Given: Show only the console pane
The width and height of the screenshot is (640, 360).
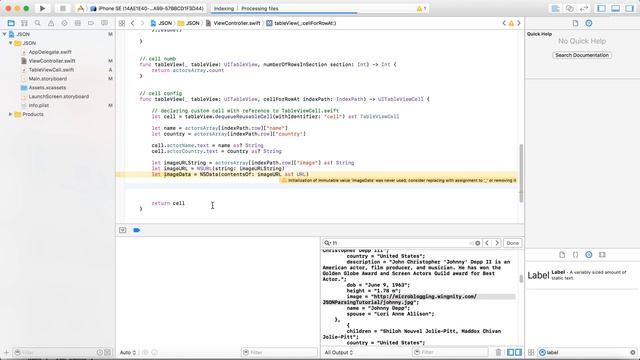Looking at the screenshot, I should point(518,352).
